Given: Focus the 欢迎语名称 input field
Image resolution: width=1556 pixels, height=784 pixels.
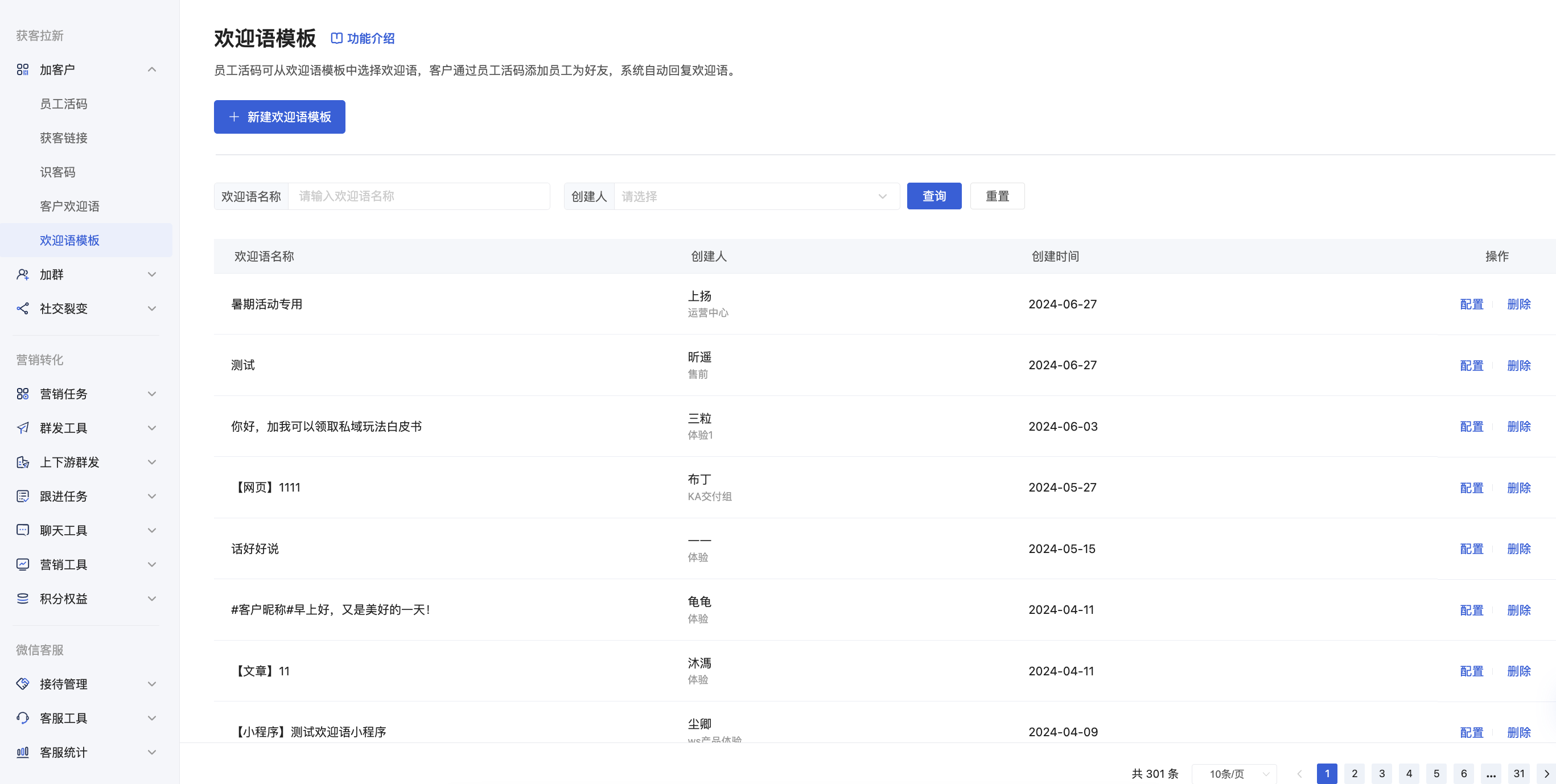Looking at the screenshot, I should point(419,196).
